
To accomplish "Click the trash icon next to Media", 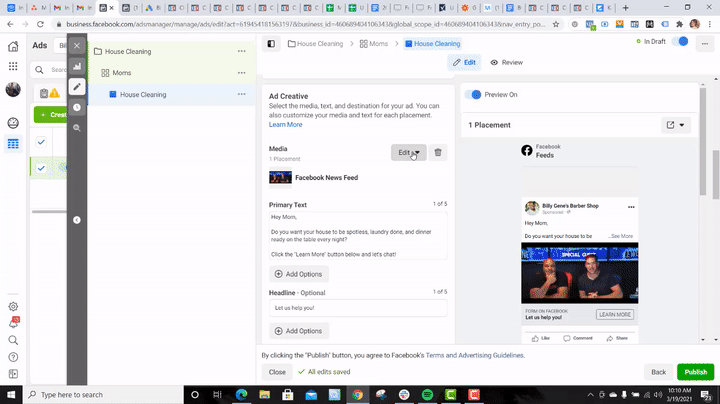I will tap(439, 152).
